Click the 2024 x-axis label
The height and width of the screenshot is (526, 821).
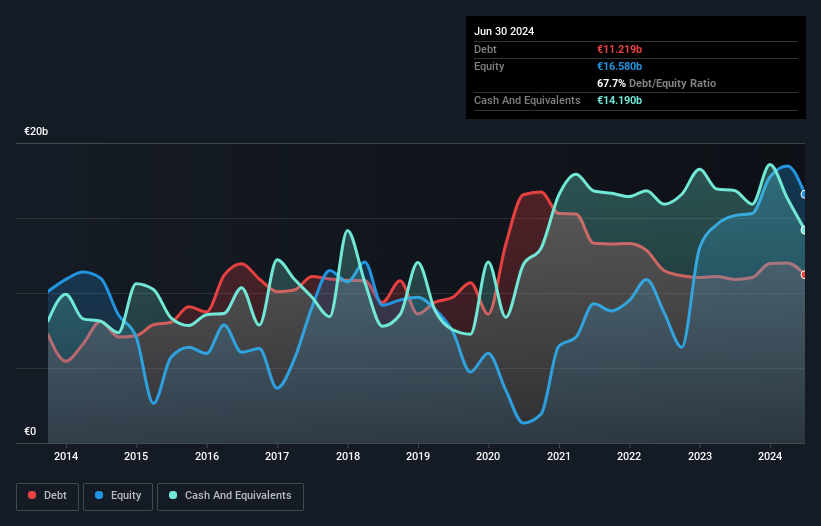coord(770,456)
